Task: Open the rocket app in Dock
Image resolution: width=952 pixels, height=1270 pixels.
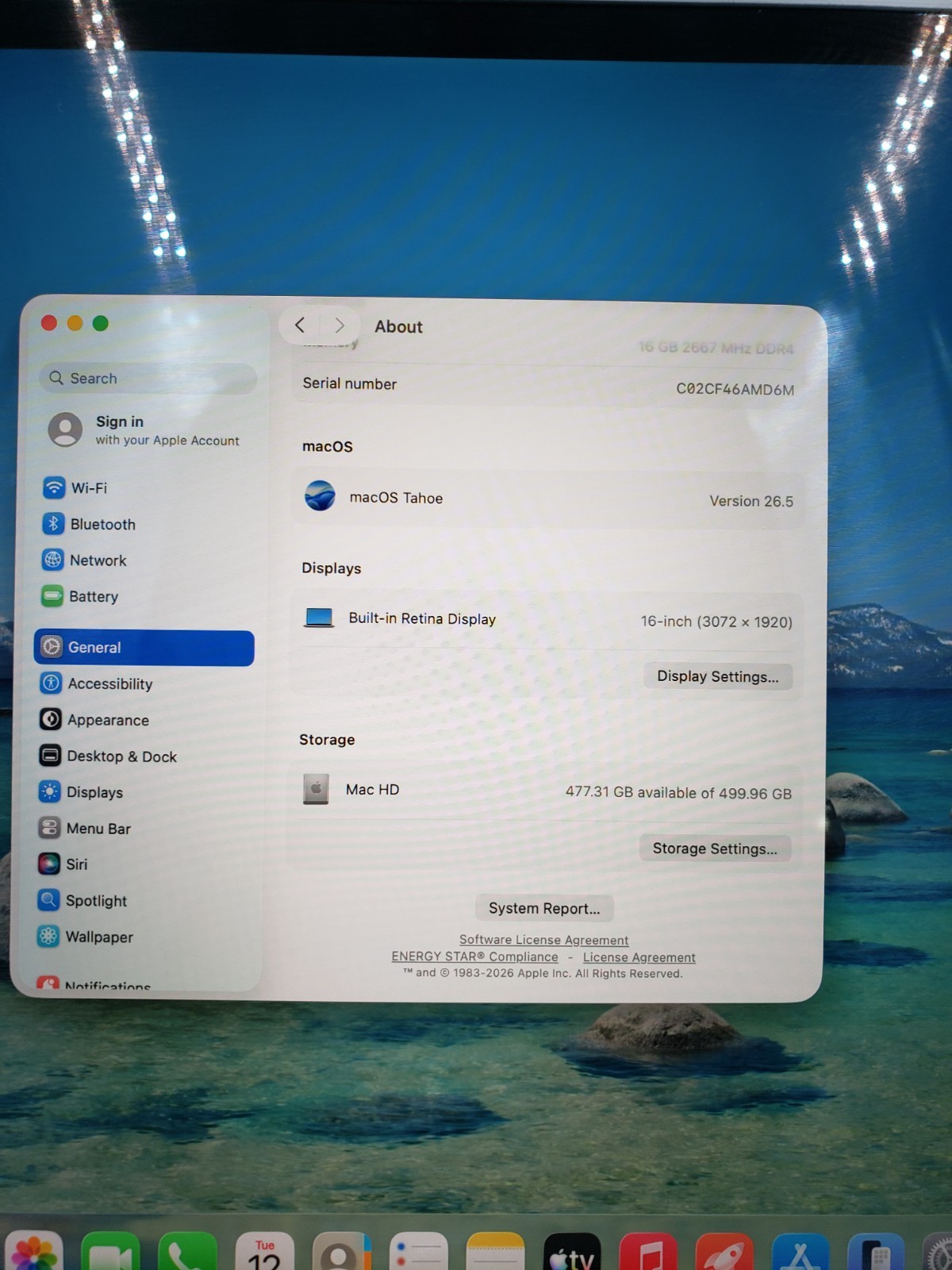Action: pos(724,1253)
